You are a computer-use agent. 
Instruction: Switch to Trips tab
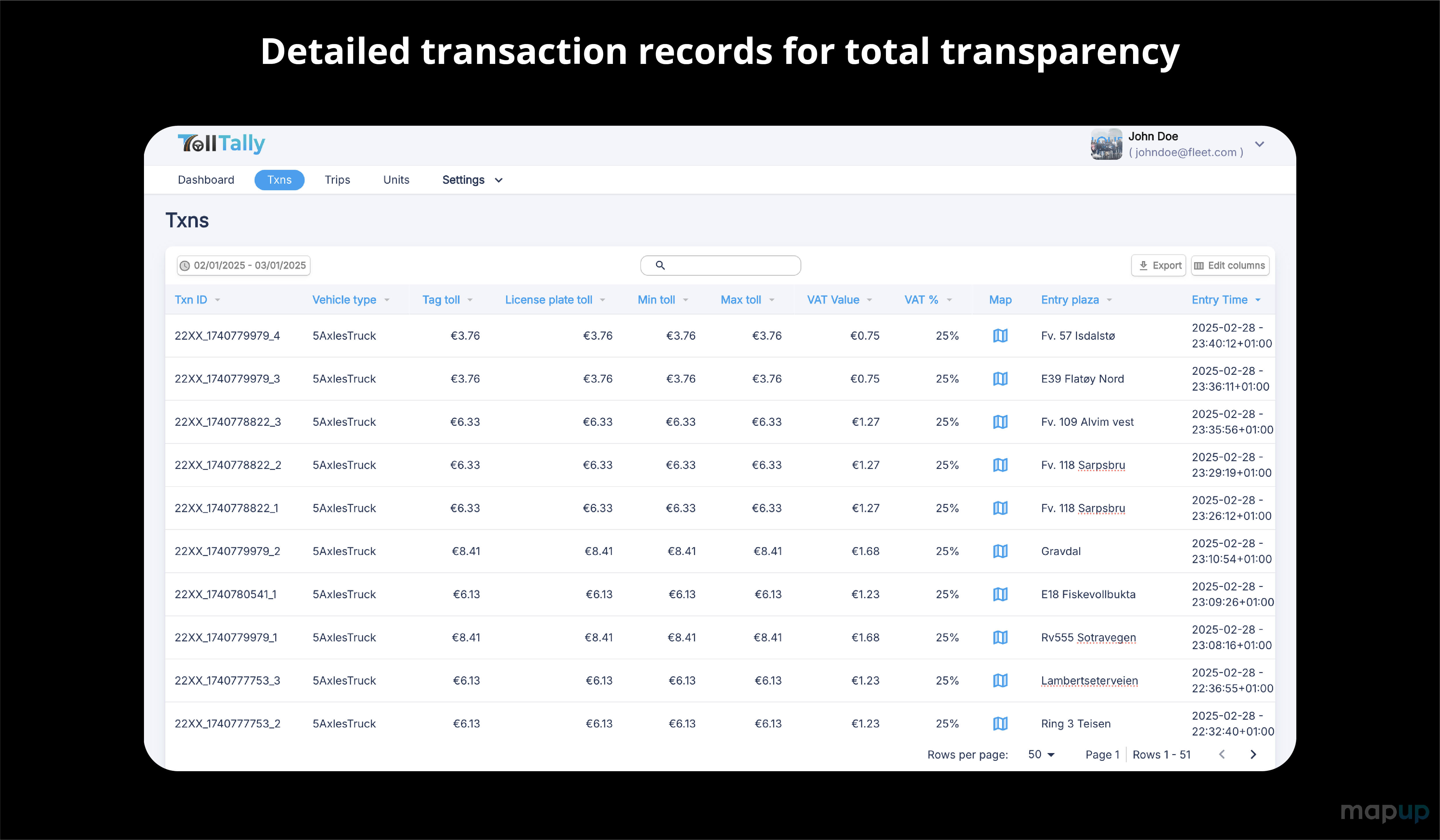(337, 180)
